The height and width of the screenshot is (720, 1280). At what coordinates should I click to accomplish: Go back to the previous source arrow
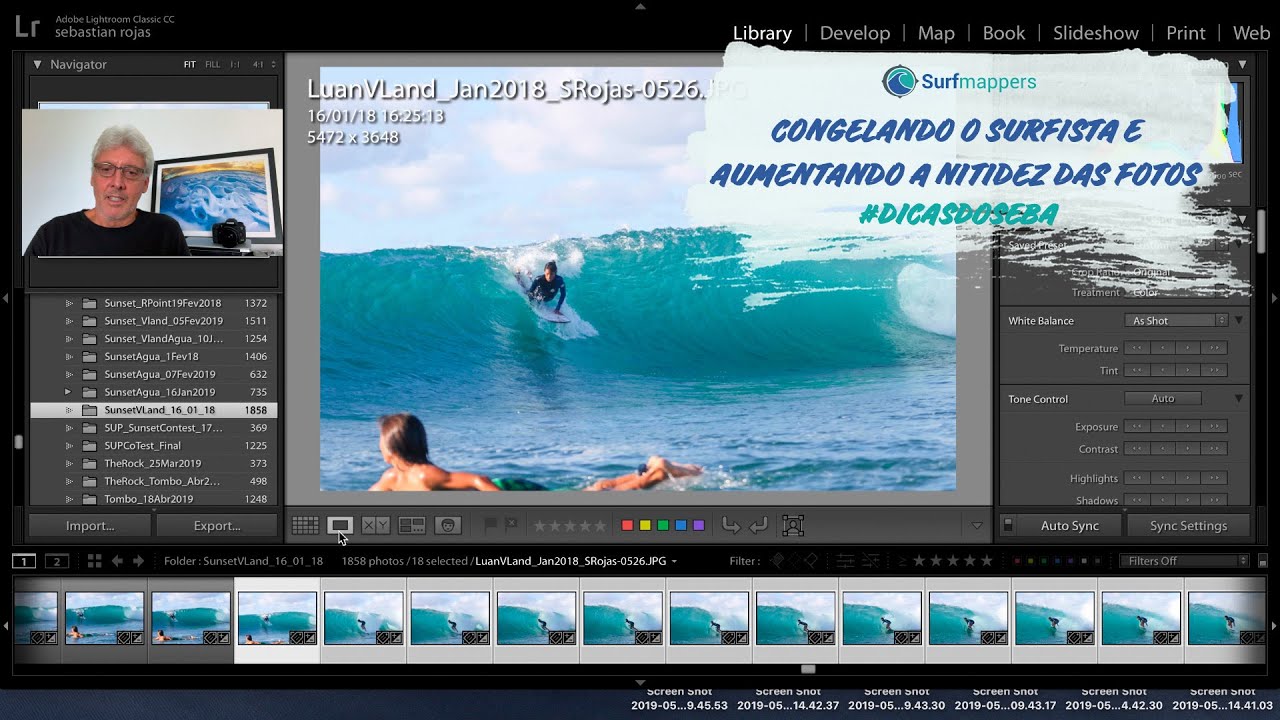117,561
